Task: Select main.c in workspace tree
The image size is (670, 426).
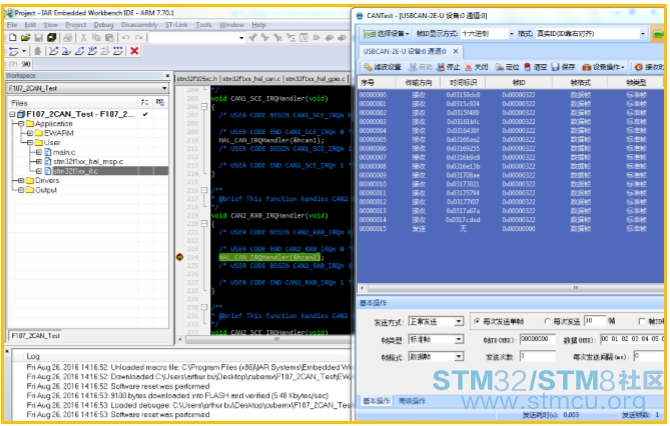Action: click(64, 152)
